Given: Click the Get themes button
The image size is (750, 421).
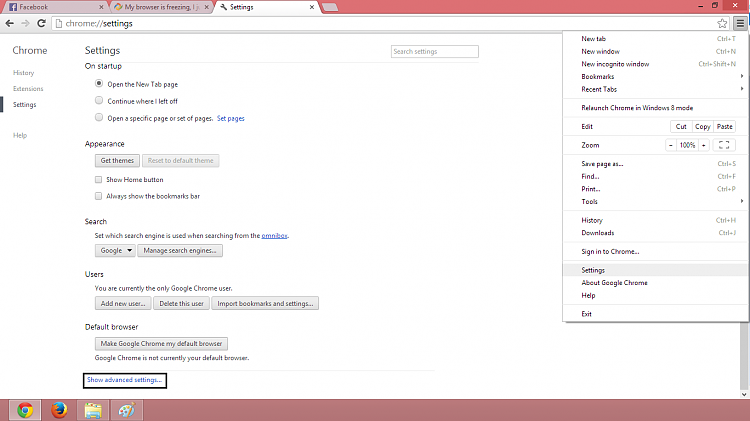Looking at the screenshot, I should tap(117, 160).
